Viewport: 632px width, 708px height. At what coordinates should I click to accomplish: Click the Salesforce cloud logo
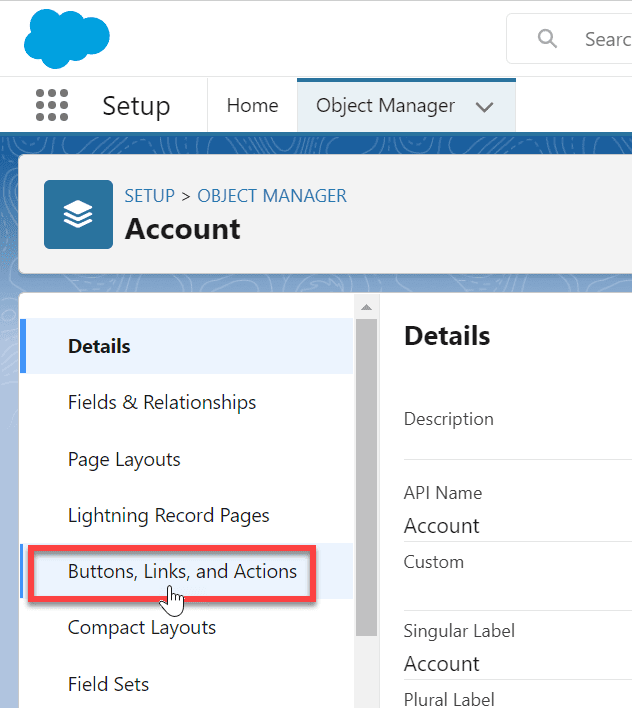tap(67, 39)
